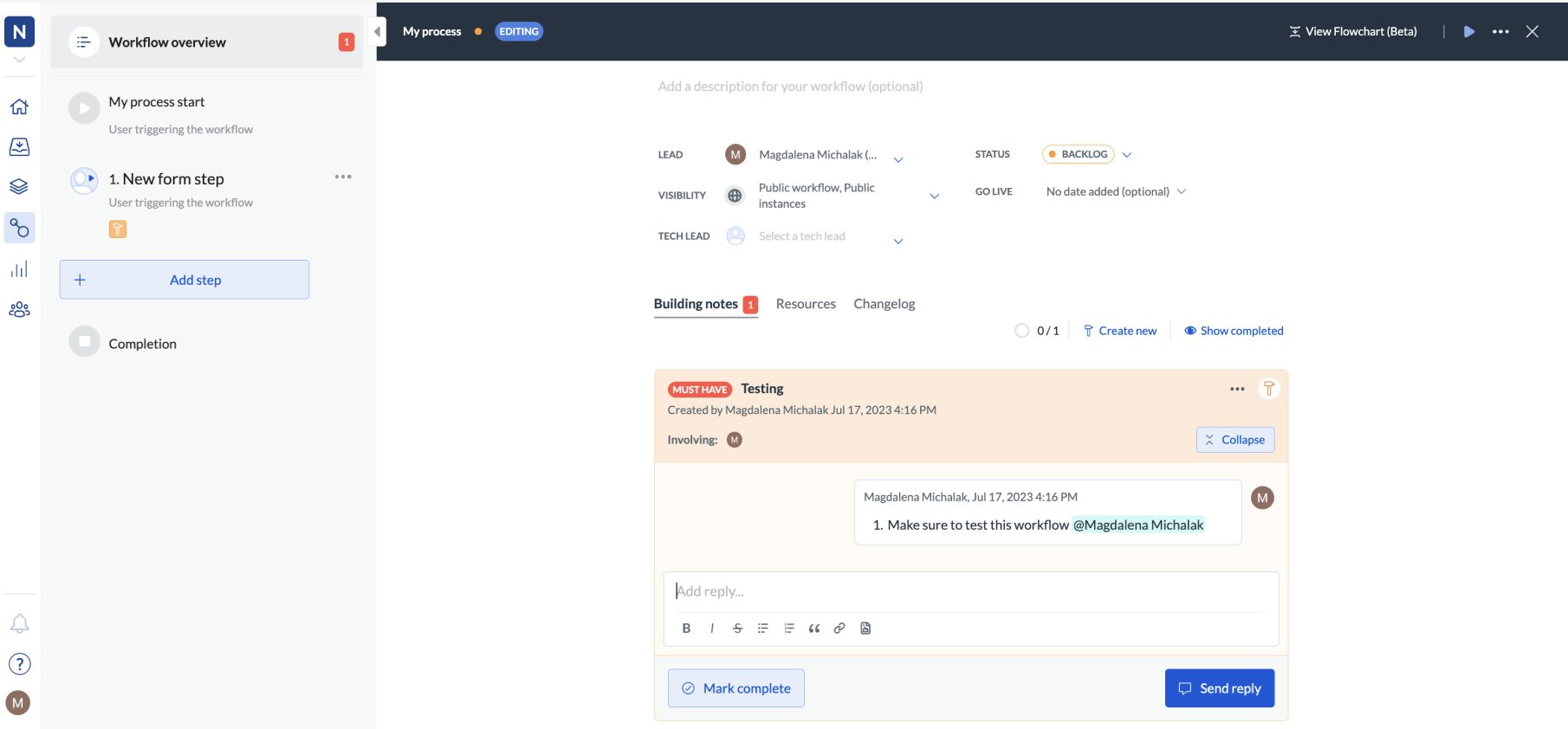Open the Lead dropdown for Magdalena Michalak
The height and width of the screenshot is (729, 1568).
tap(898, 159)
